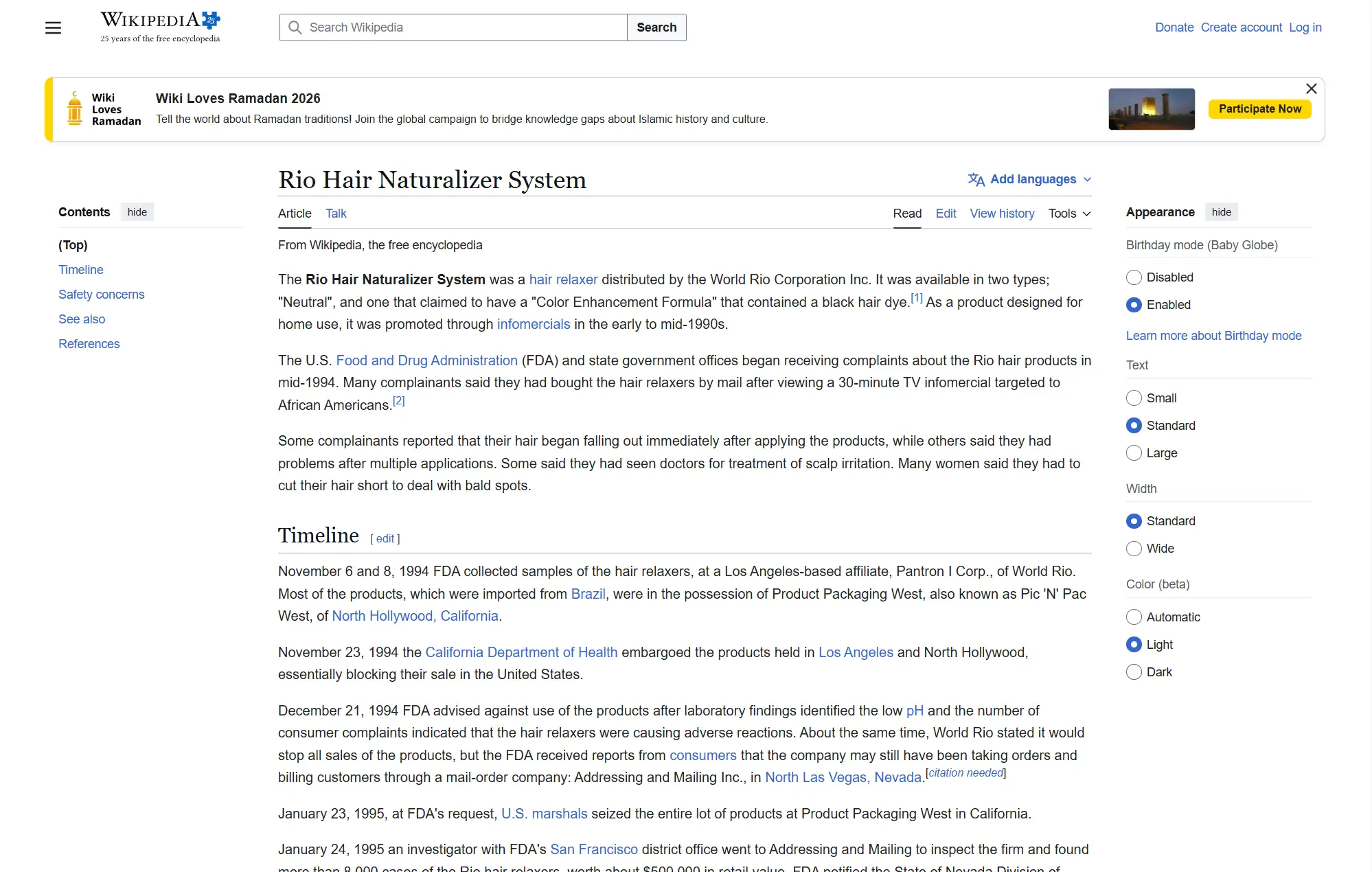Hide the Contents sidebar
The image size is (1372, 872).
[137, 212]
